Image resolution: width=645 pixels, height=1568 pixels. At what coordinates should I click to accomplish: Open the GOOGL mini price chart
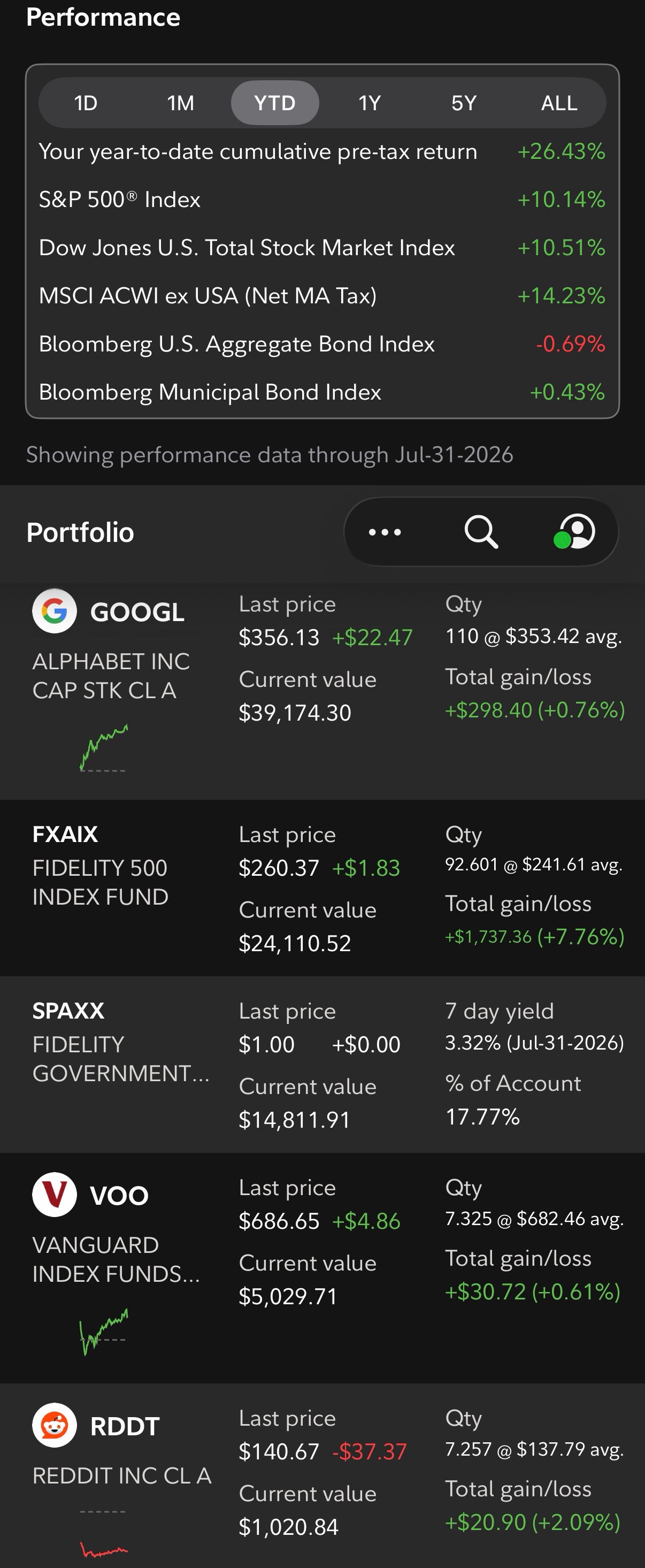tap(103, 748)
